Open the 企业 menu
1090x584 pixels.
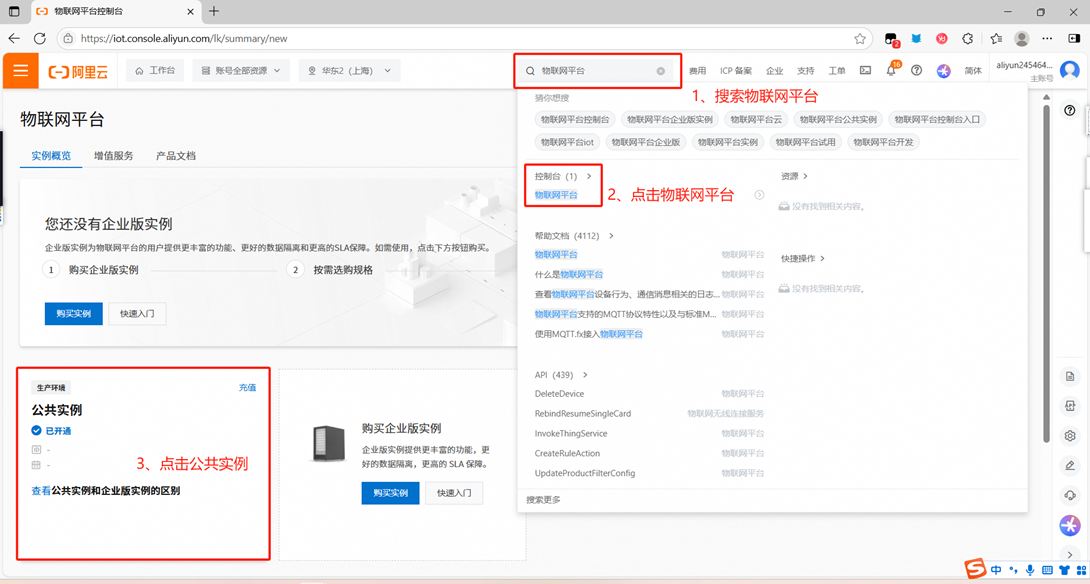774,71
